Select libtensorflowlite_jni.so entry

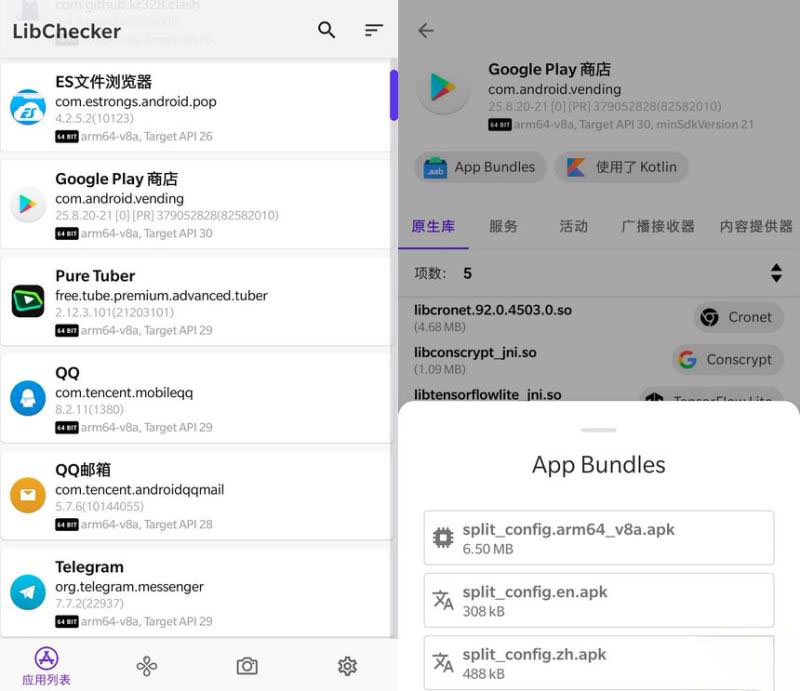(x=488, y=394)
